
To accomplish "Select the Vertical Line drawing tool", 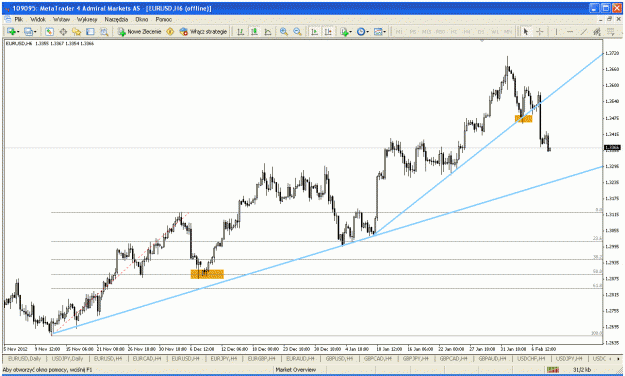I will point(556,31).
